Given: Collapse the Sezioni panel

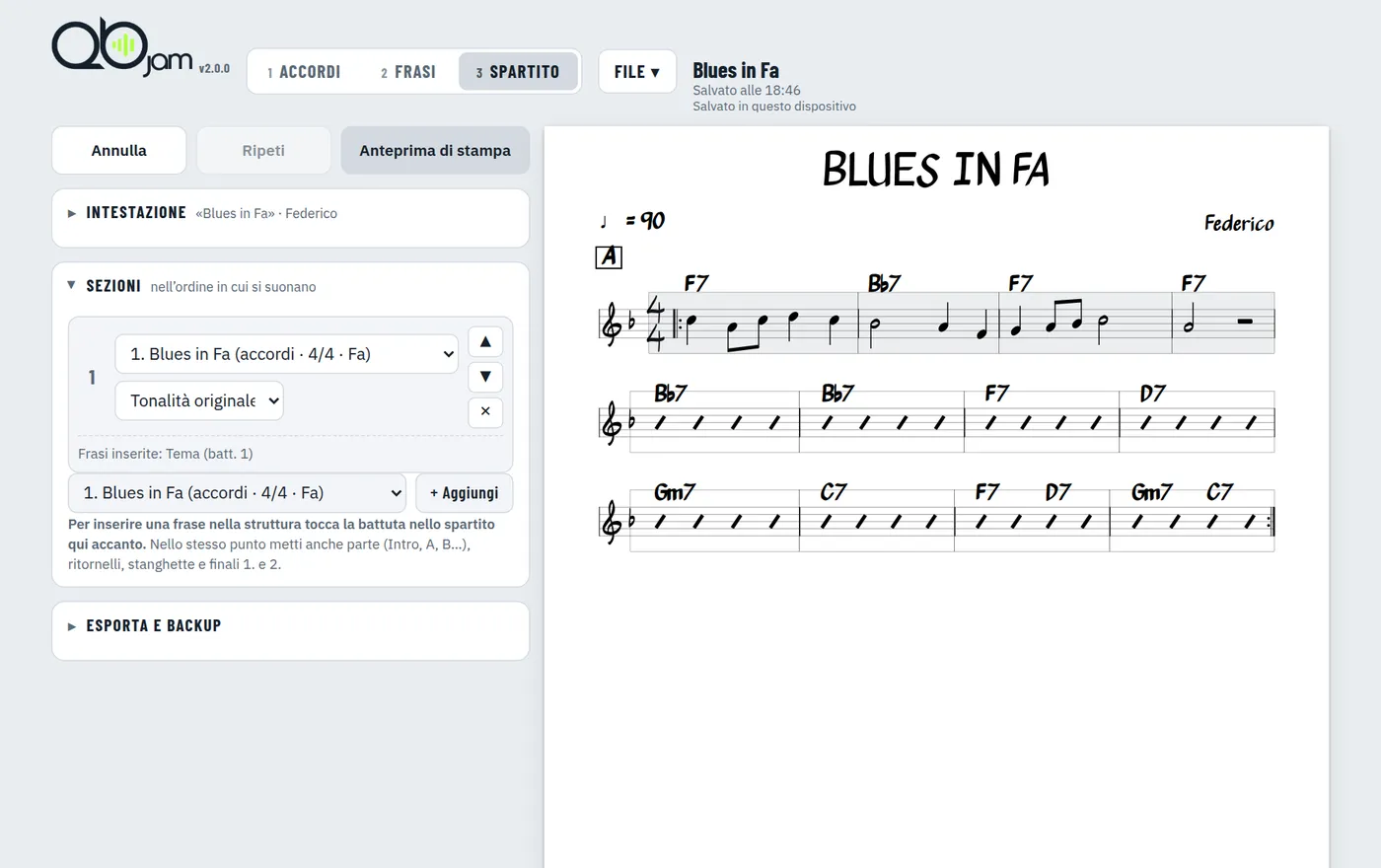Looking at the screenshot, I should [290, 286].
